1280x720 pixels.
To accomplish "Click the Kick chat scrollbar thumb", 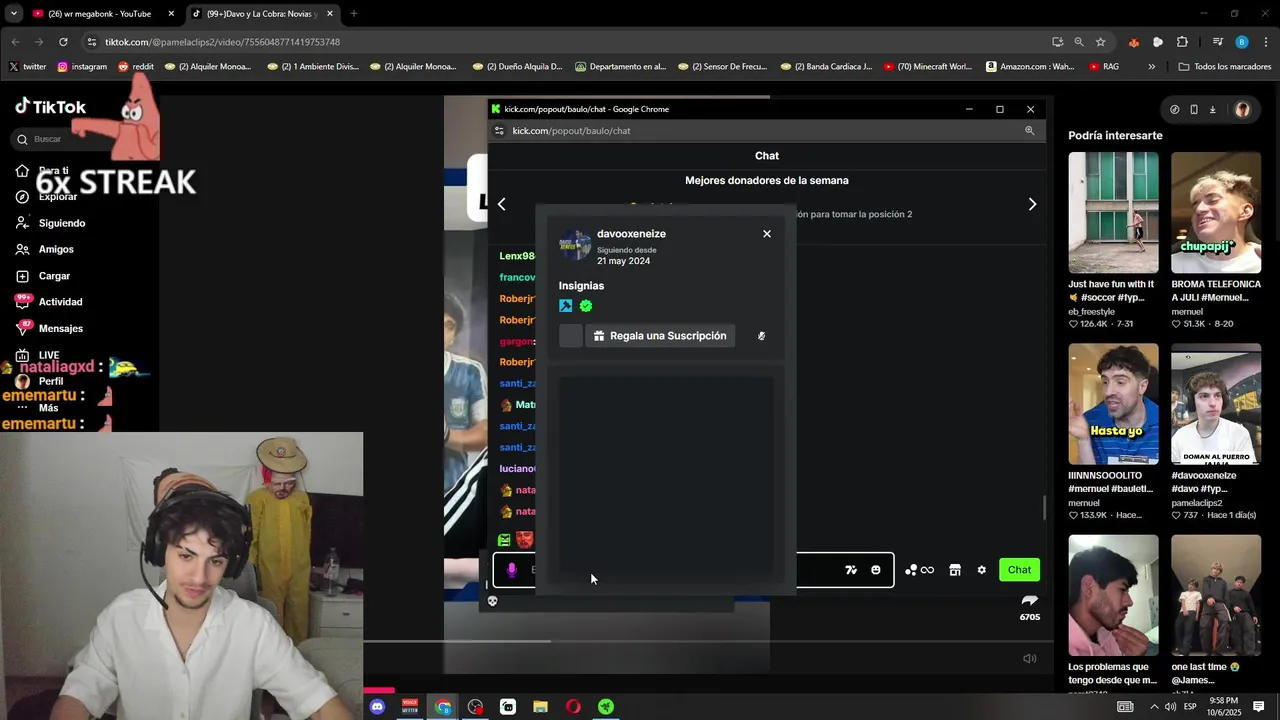I will pyautogui.click(x=1044, y=508).
